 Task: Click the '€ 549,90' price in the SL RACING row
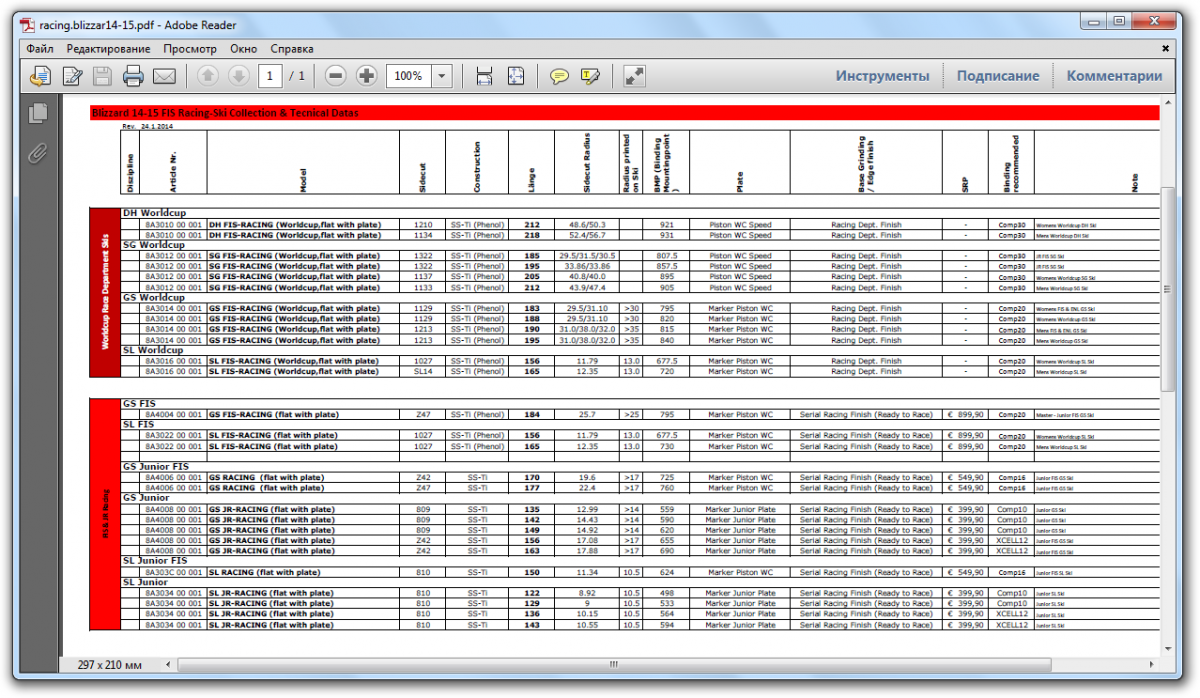tap(965, 572)
